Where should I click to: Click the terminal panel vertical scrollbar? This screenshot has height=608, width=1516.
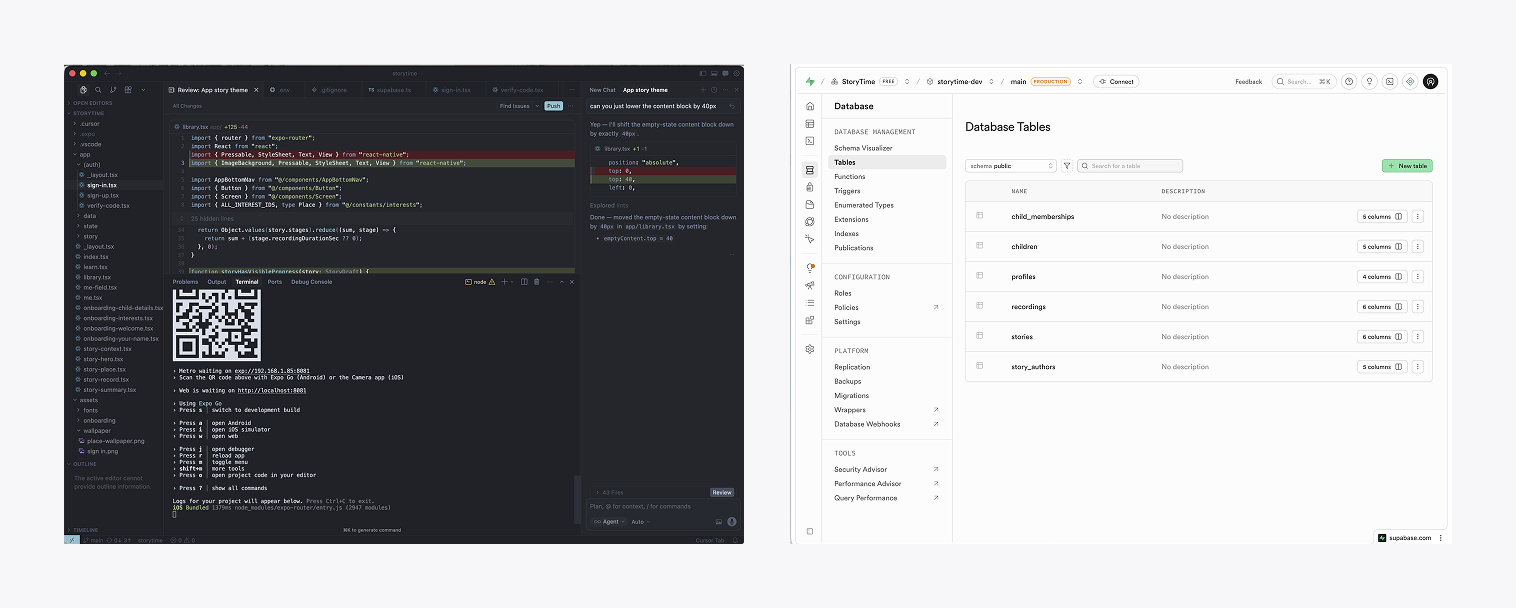tap(576, 500)
